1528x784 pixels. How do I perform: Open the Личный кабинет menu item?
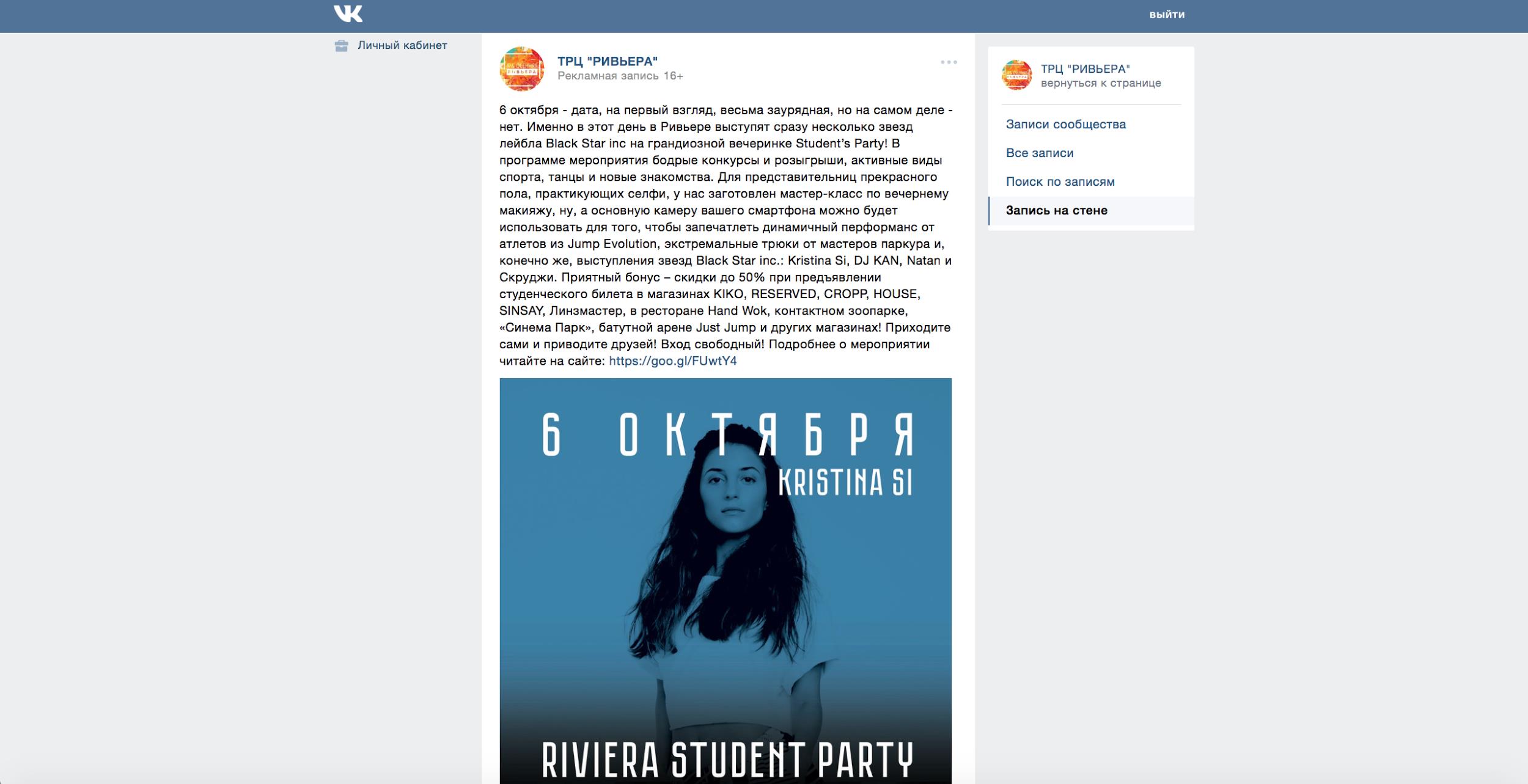(x=402, y=45)
